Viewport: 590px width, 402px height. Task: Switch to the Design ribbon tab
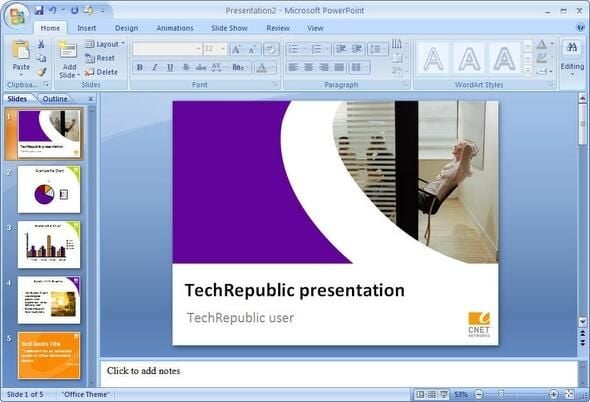(126, 28)
